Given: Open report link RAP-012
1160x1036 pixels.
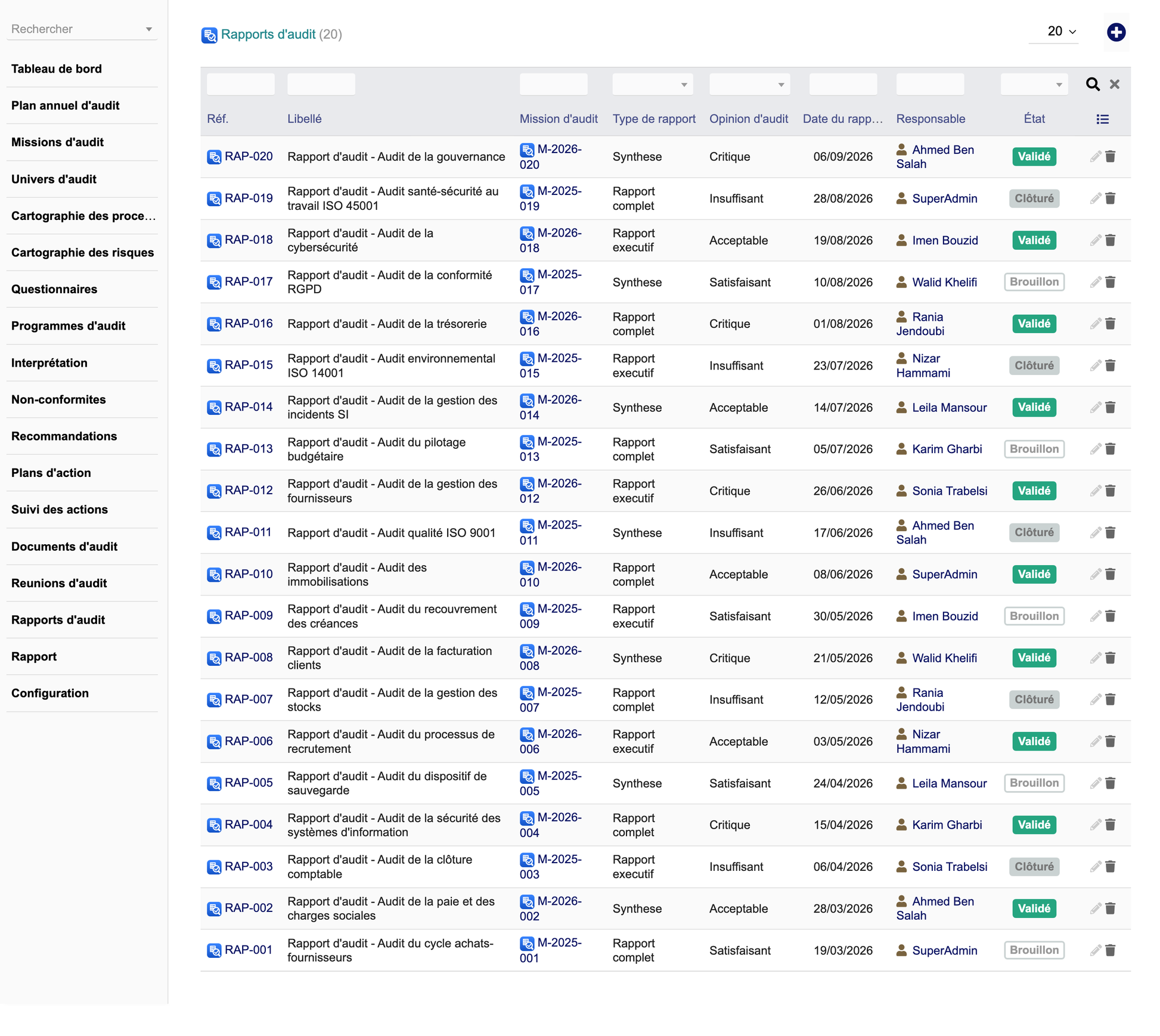Looking at the screenshot, I should pyautogui.click(x=249, y=490).
